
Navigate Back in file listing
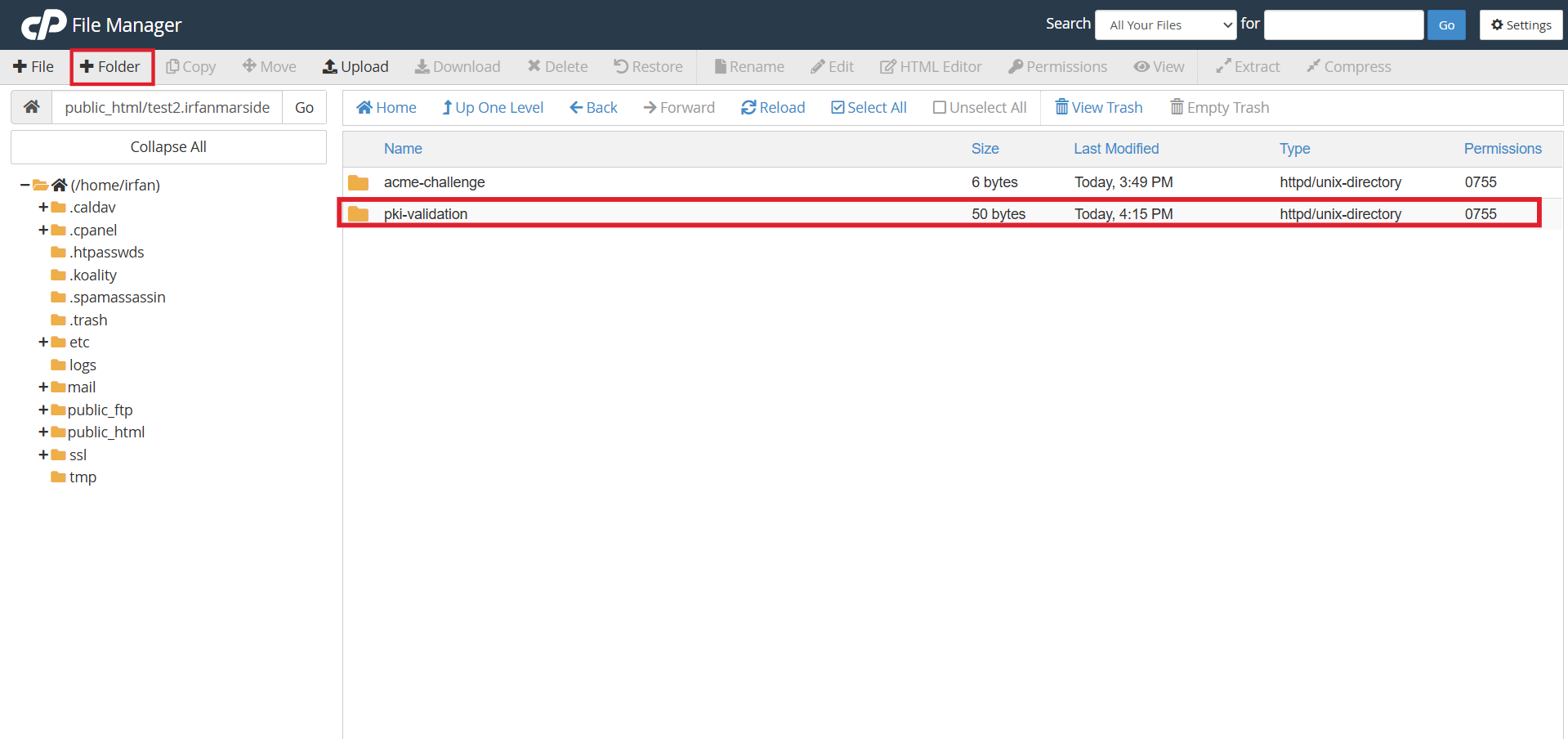(593, 108)
